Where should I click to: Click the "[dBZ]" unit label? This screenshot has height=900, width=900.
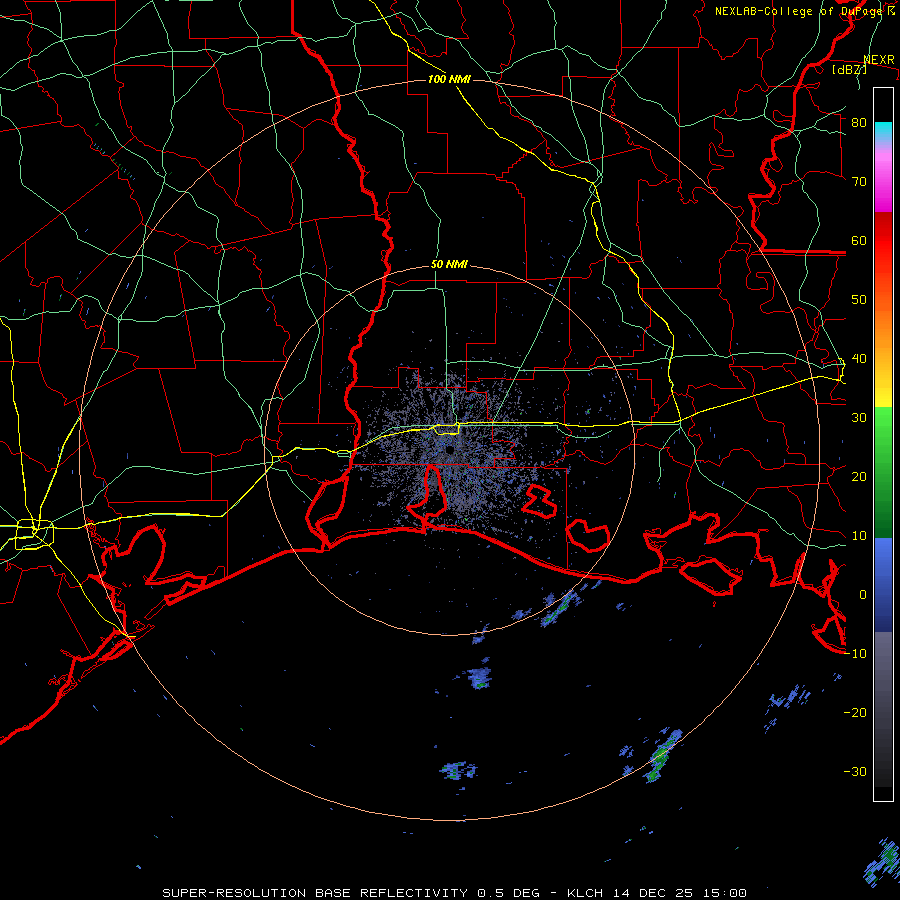point(849,70)
